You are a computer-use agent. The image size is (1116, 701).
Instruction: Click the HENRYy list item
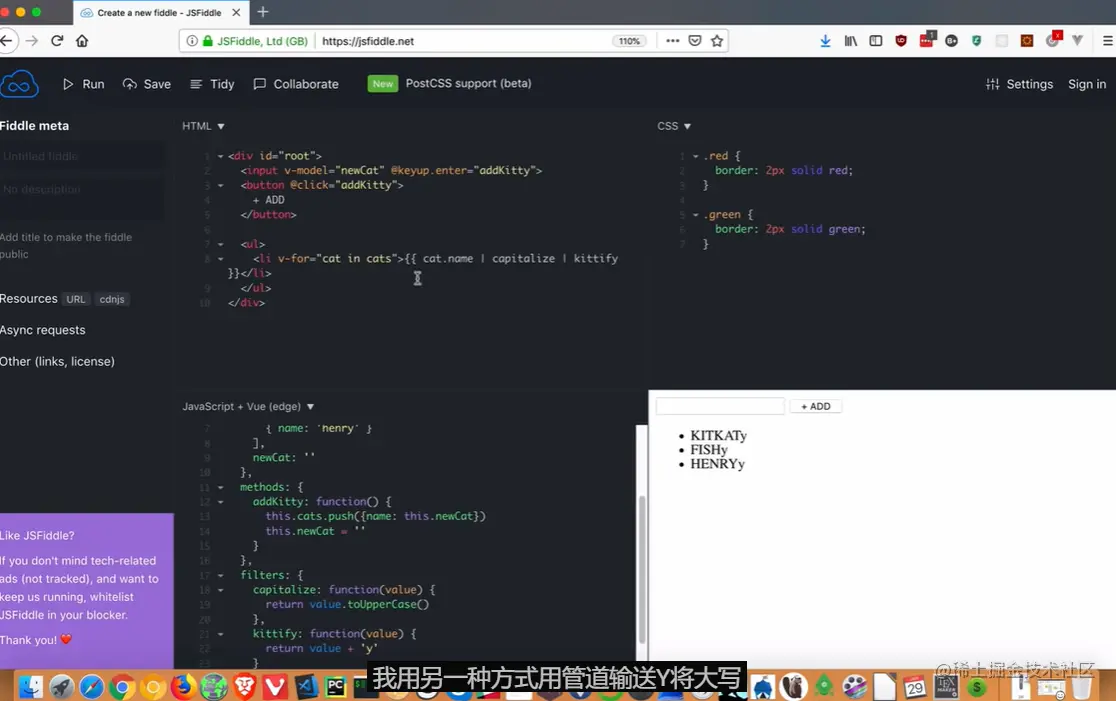(x=717, y=464)
